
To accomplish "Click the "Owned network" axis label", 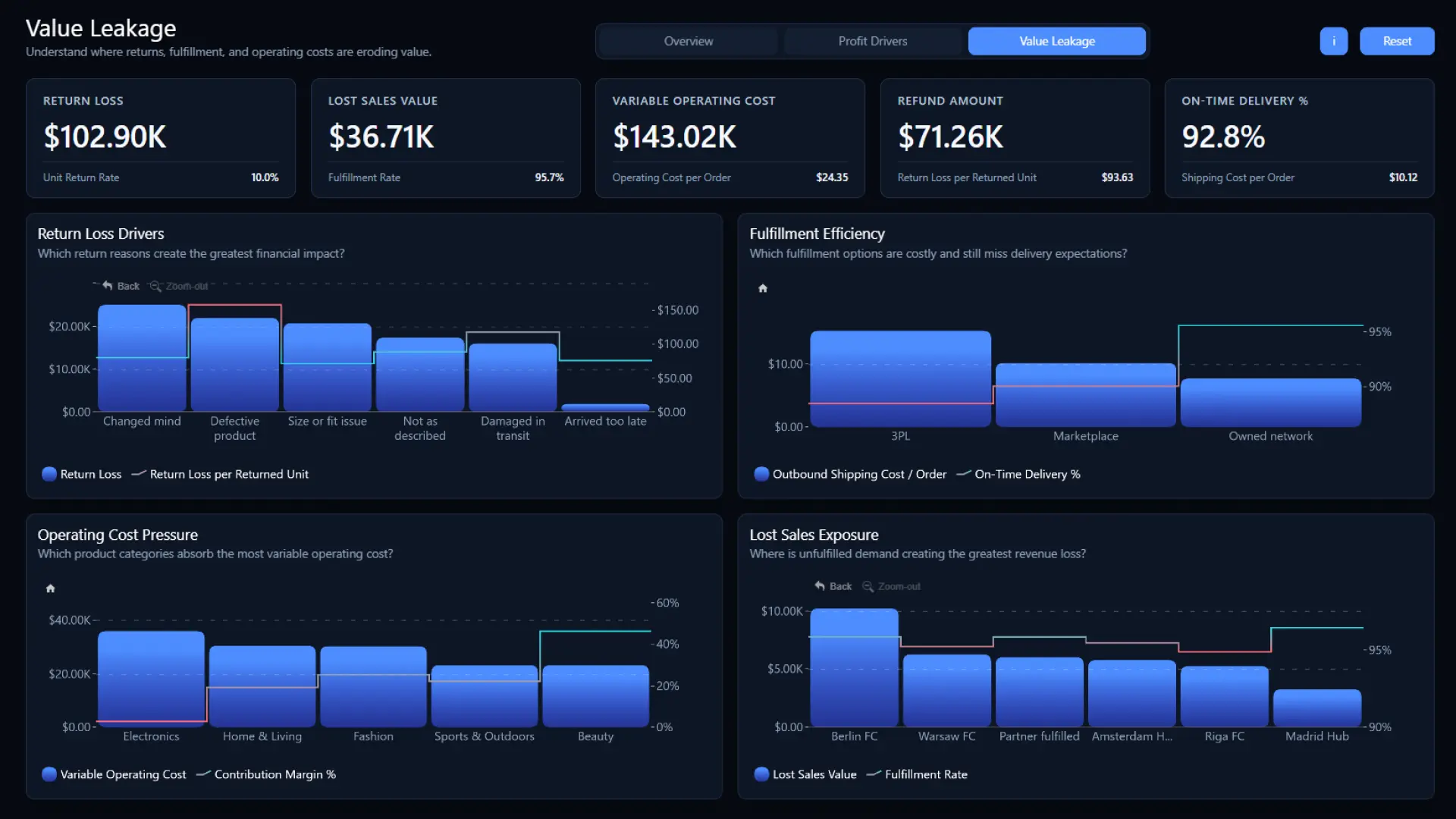I will (1270, 436).
